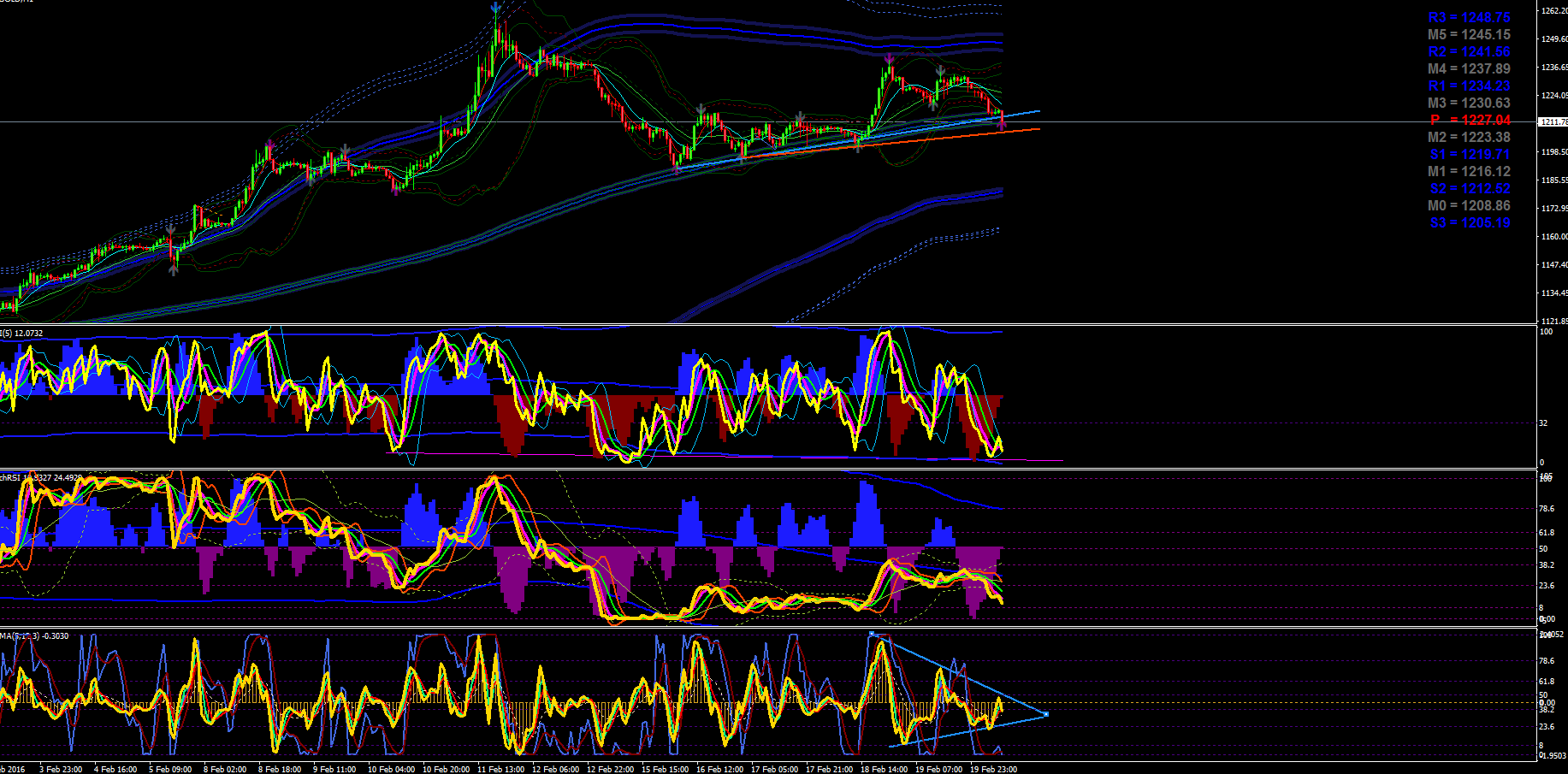This screenshot has height=774, width=1568.
Task: Click the 1211.78 current price marker
Action: (1553, 122)
